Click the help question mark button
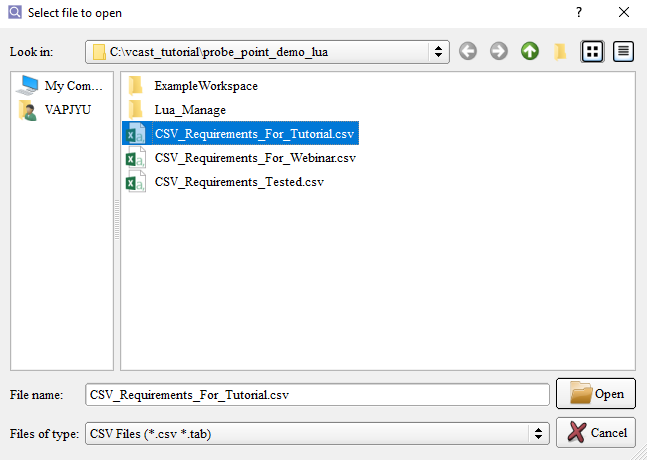647x460 pixels. [x=578, y=13]
